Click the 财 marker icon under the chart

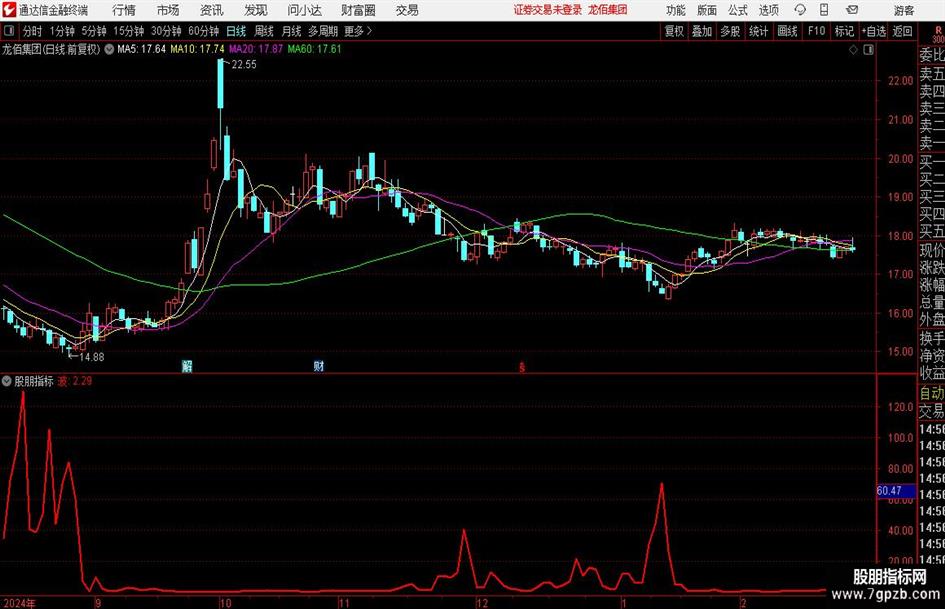(319, 366)
